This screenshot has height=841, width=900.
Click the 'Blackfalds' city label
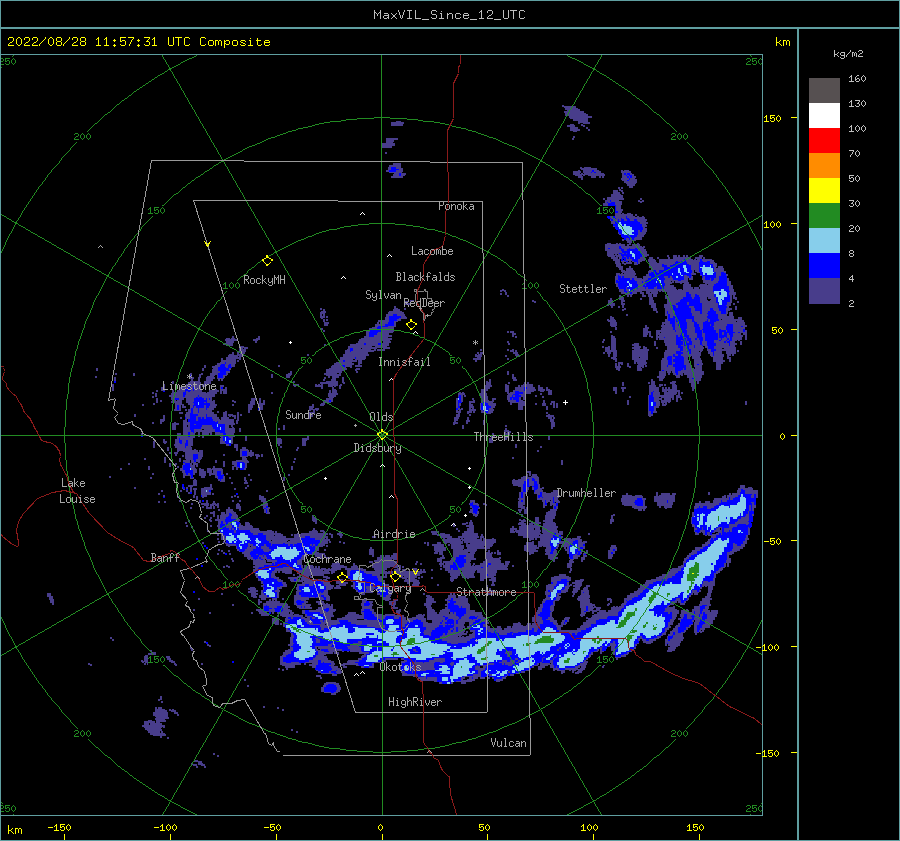tap(425, 277)
